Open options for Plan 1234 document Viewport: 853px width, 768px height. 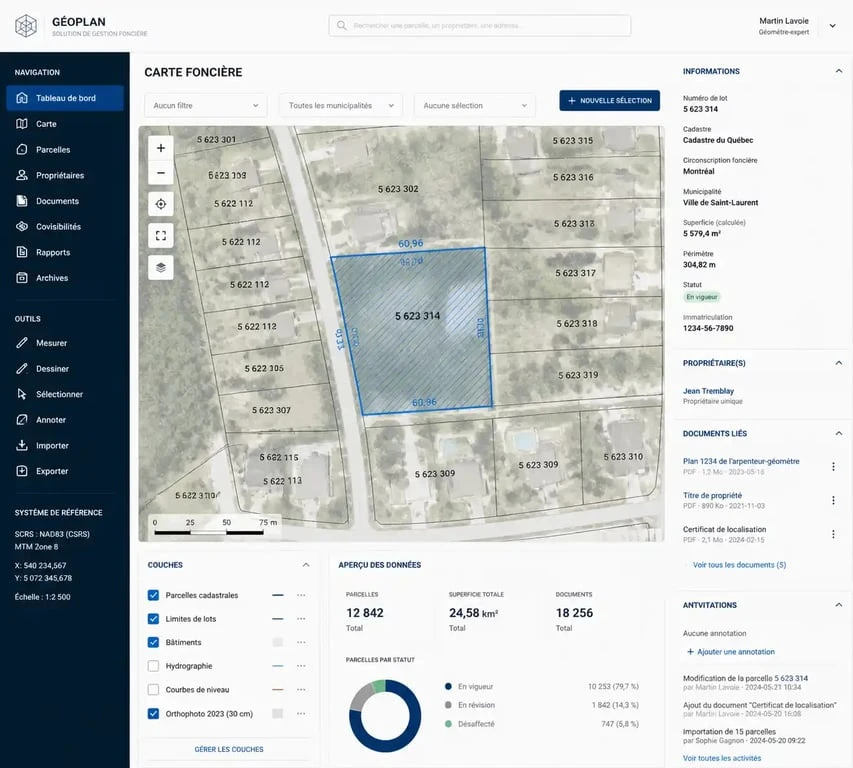click(833, 466)
